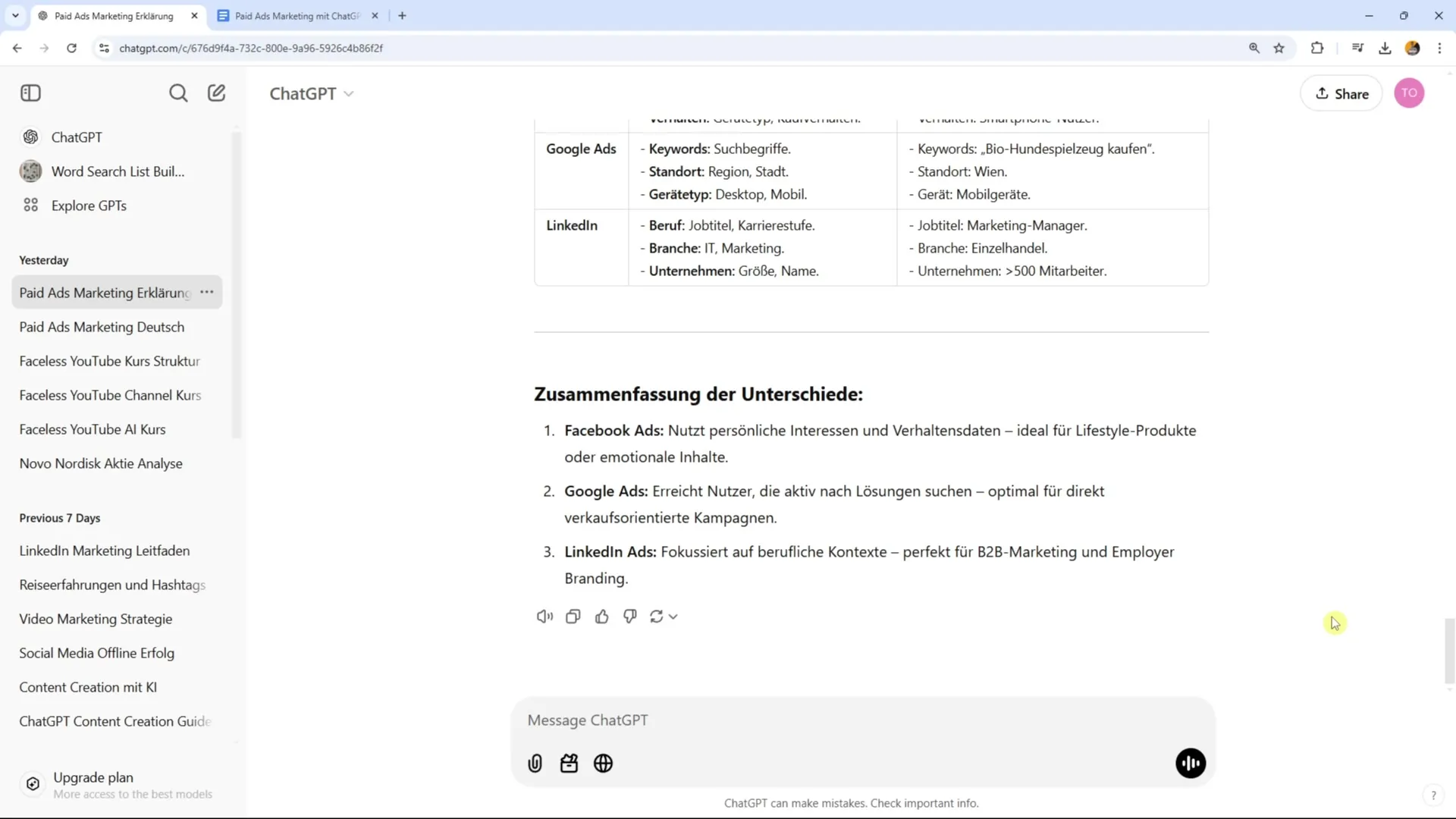The width and height of the screenshot is (1456, 819).
Task: Give the response a thumbs up
Action: (x=602, y=617)
